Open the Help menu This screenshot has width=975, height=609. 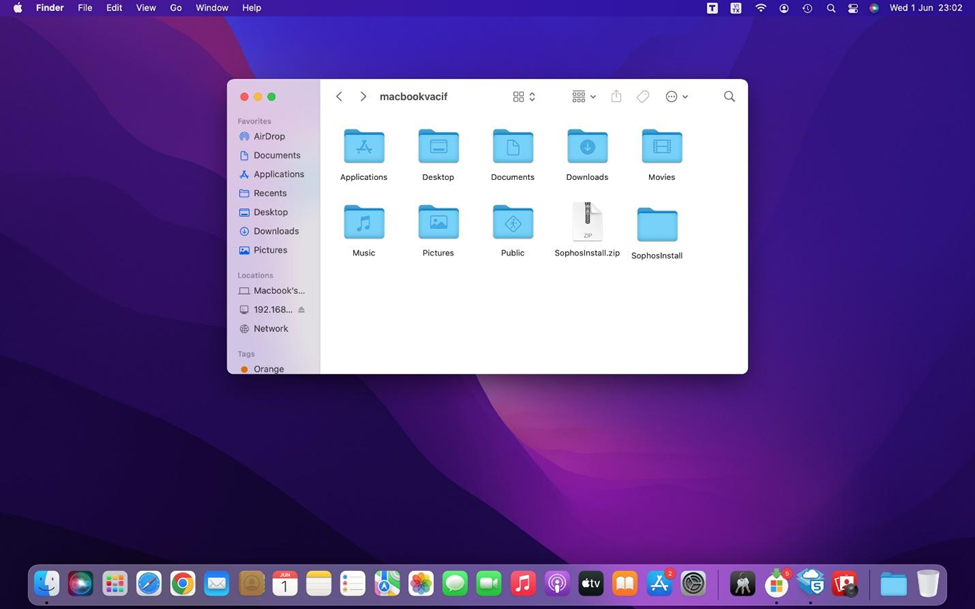252,8
